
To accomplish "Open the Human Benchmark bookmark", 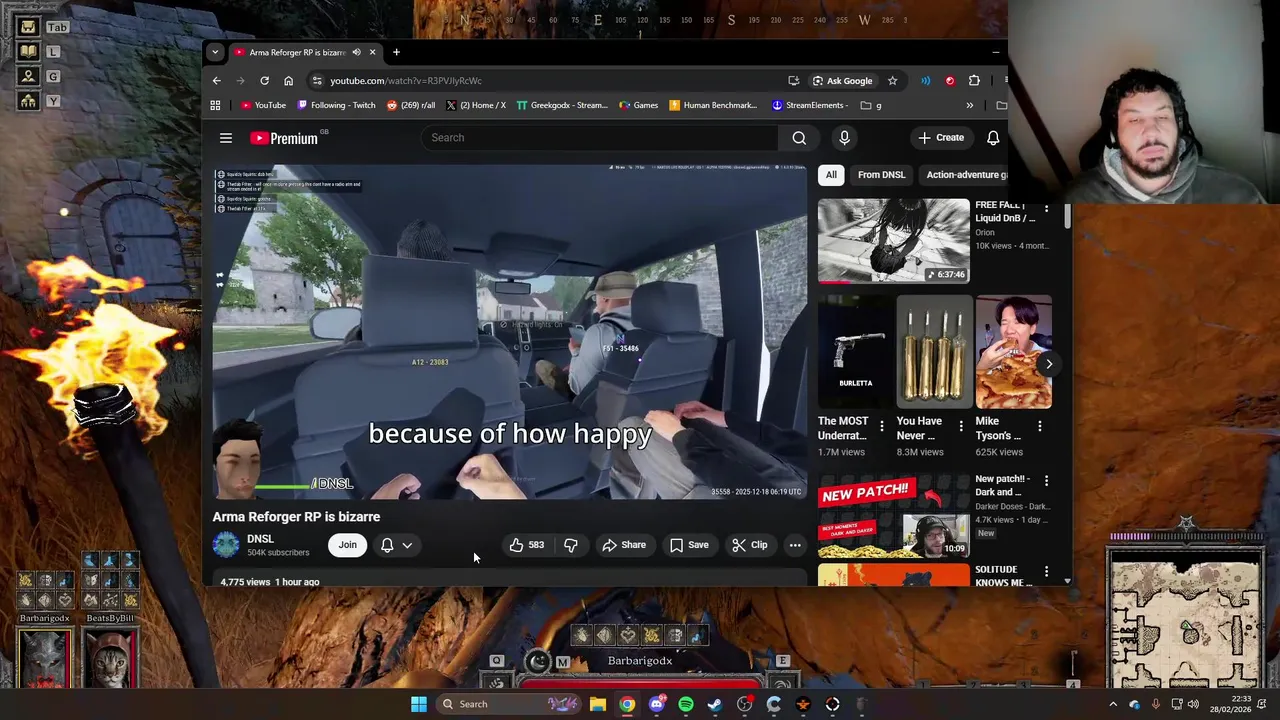I will (713, 105).
